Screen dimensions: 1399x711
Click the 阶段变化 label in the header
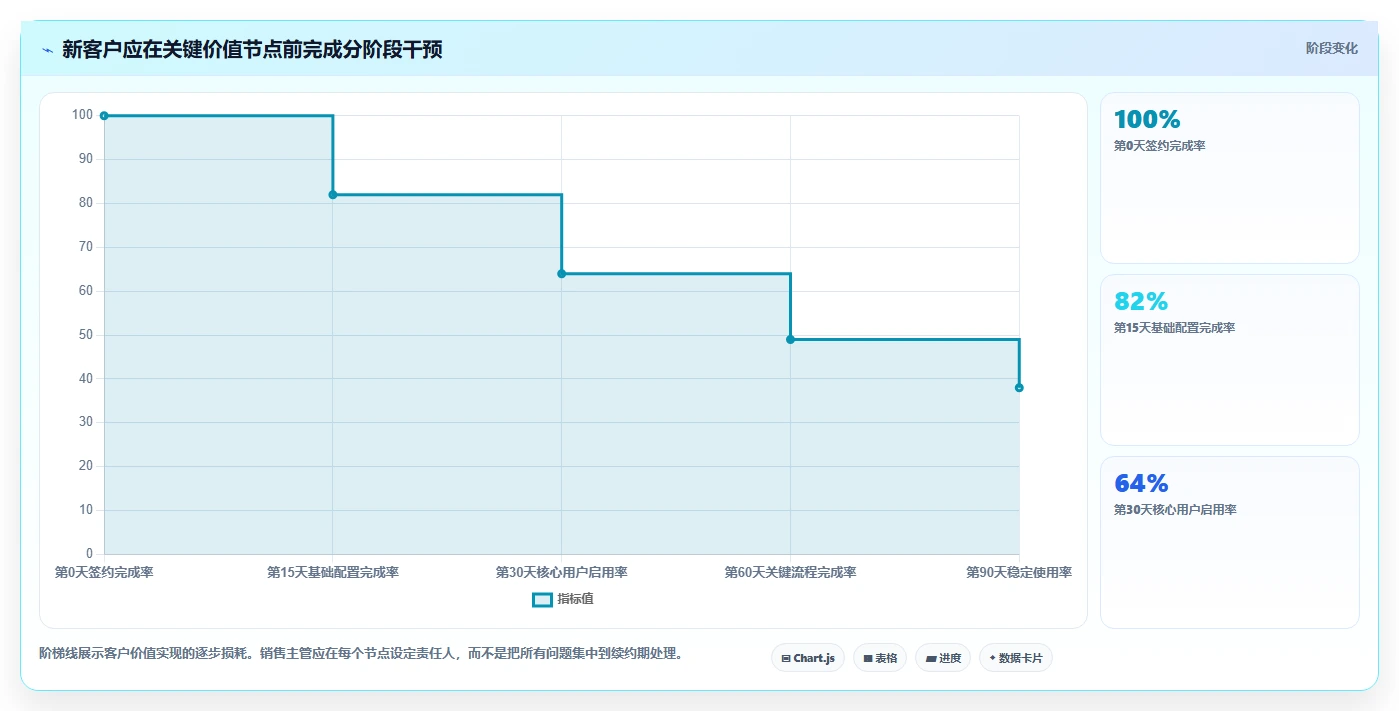1332,48
